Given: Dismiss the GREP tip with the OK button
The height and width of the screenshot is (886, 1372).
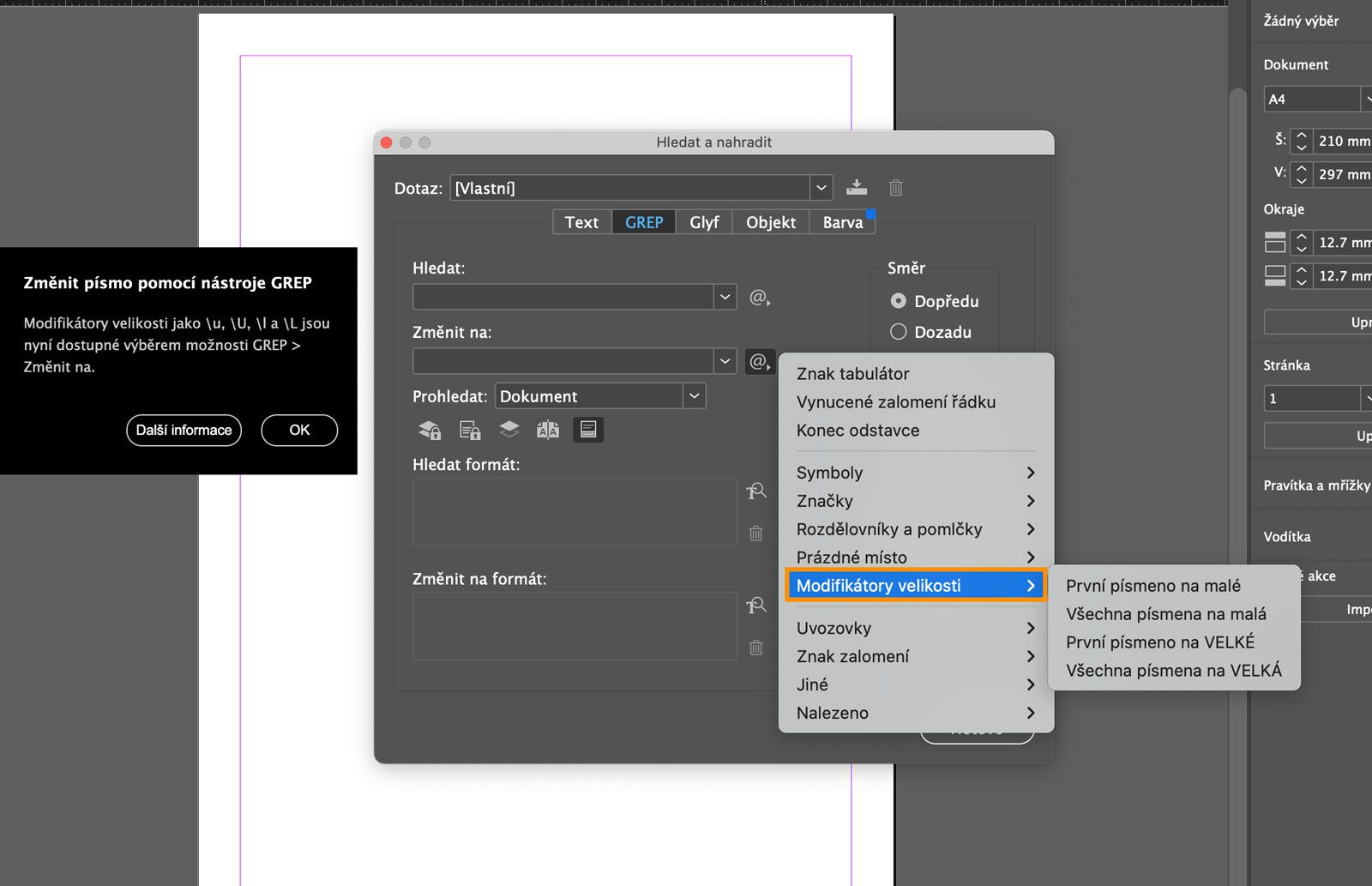Looking at the screenshot, I should click(x=299, y=430).
